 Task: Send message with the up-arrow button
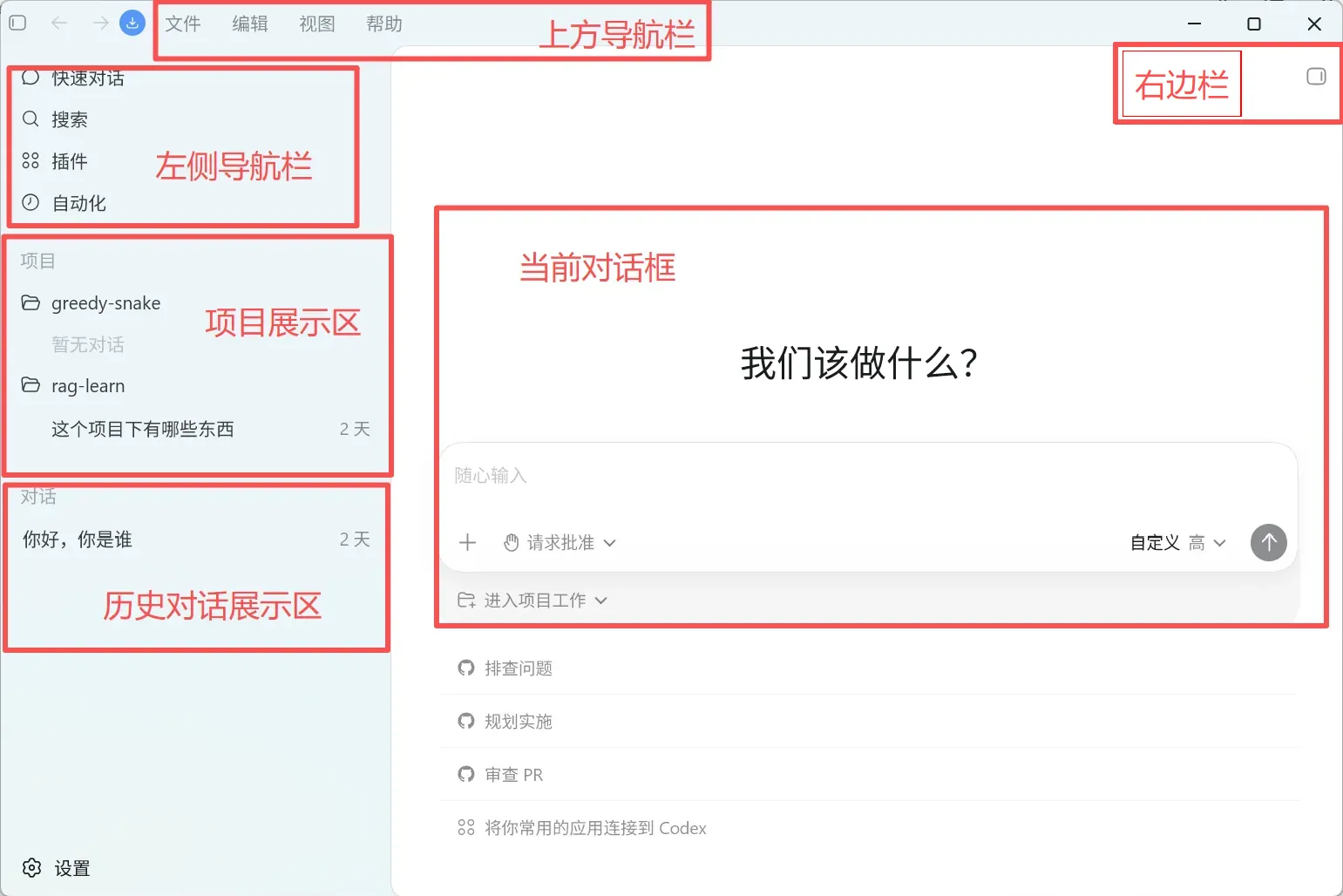click(x=1269, y=542)
